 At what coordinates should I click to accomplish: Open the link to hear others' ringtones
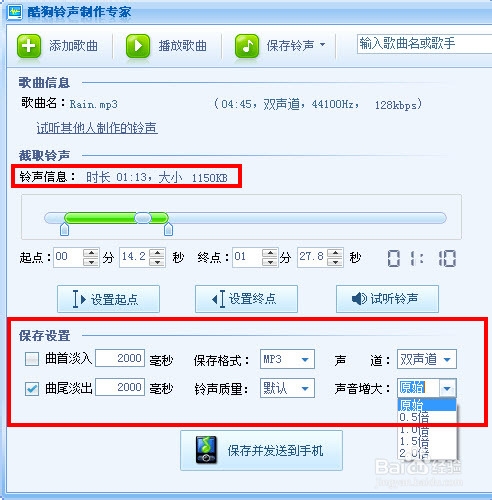click(x=97, y=128)
